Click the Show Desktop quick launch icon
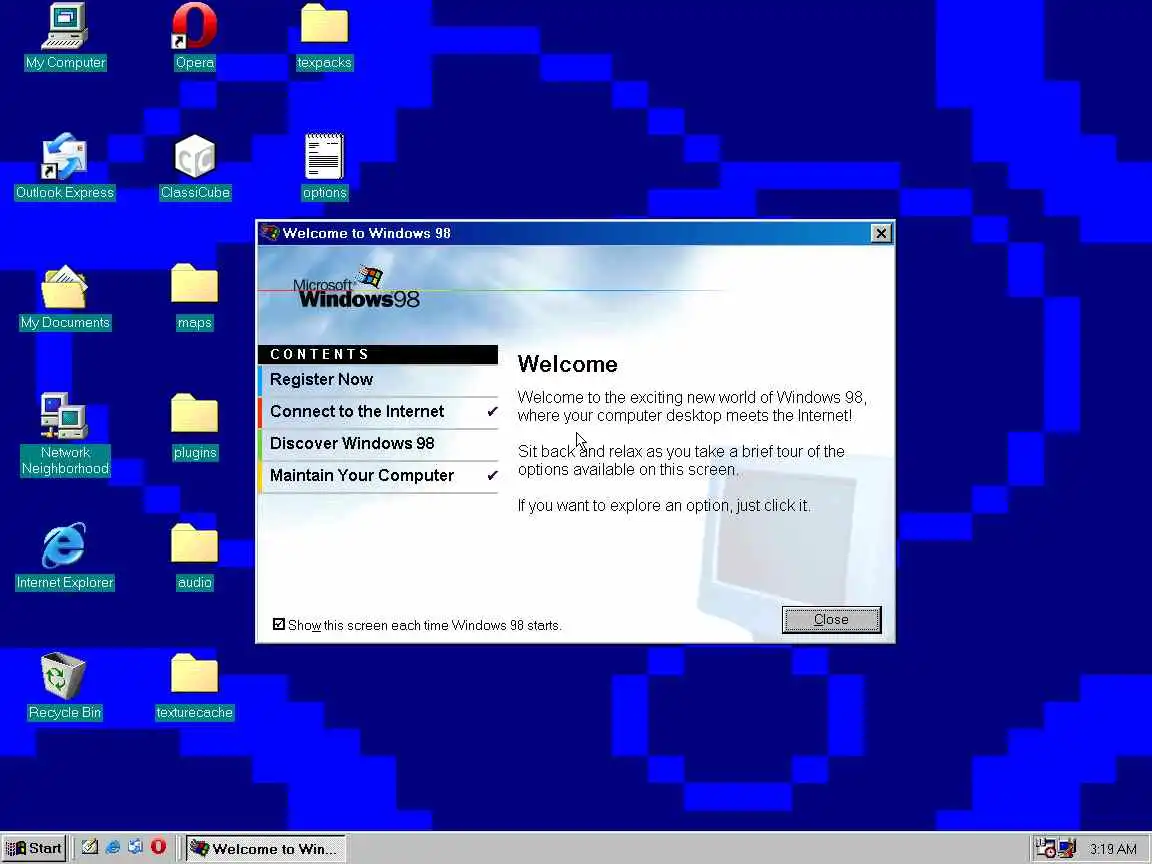This screenshot has width=1152, height=864. click(x=90, y=847)
